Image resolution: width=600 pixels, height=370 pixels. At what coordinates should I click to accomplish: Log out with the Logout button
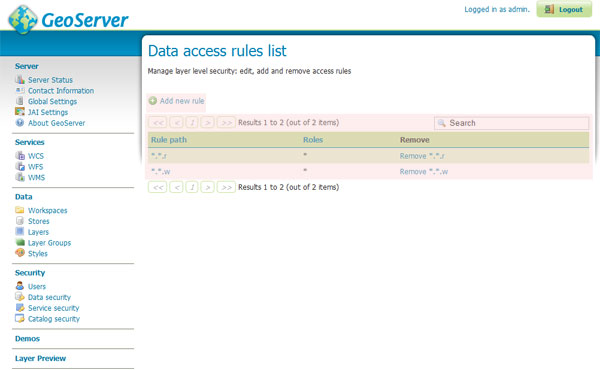coord(564,9)
